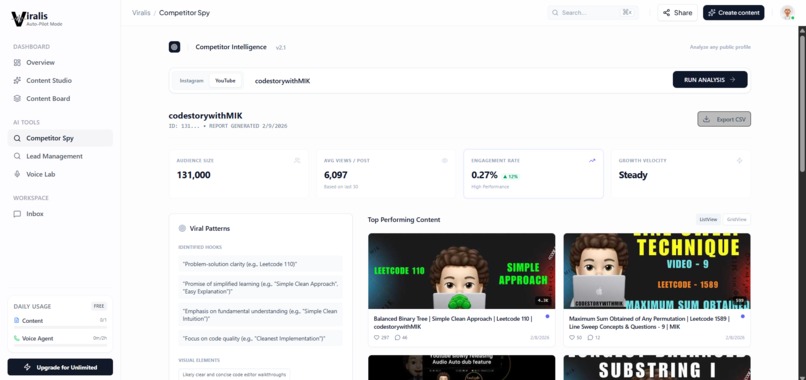Open the user avatar menu
The width and height of the screenshot is (806, 380).
(787, 12)
